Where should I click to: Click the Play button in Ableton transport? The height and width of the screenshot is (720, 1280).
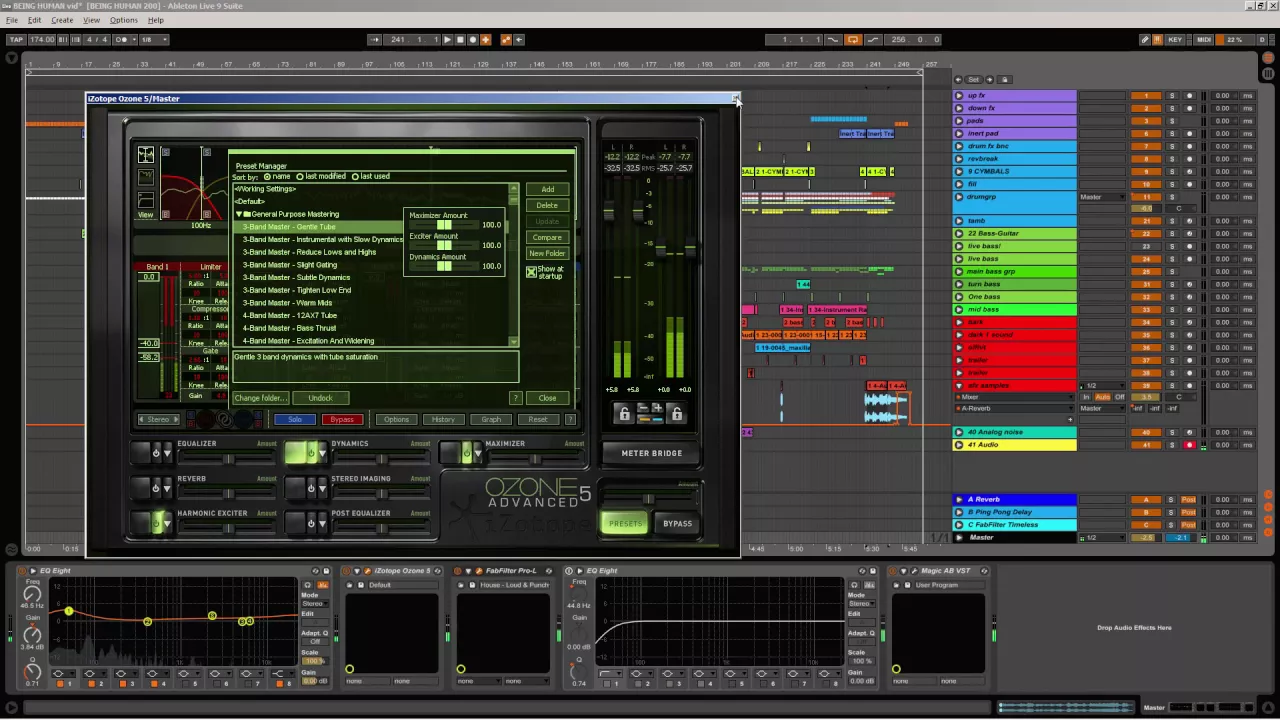pyautogui.click(x=447, y=39)
